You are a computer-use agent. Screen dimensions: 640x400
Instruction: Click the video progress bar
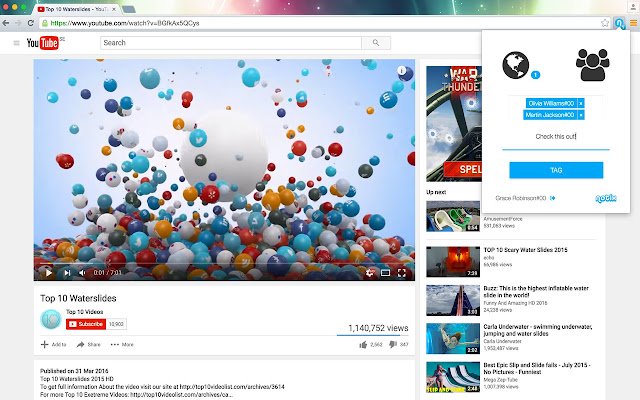(x=224, y=264)
